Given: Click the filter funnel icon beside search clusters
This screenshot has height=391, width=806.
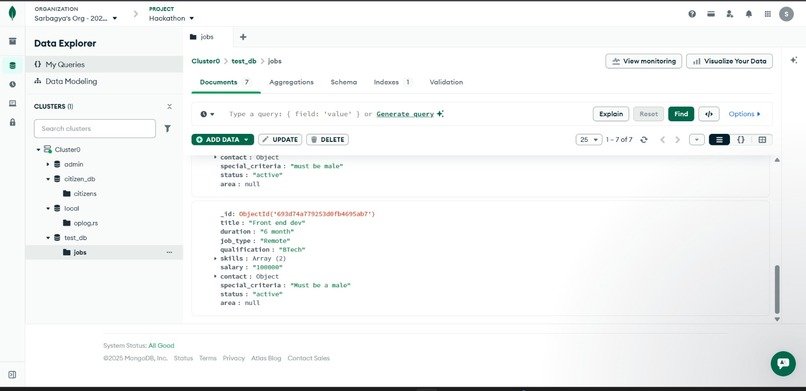Looking at the screenshot, I should (x=168, y=128).
